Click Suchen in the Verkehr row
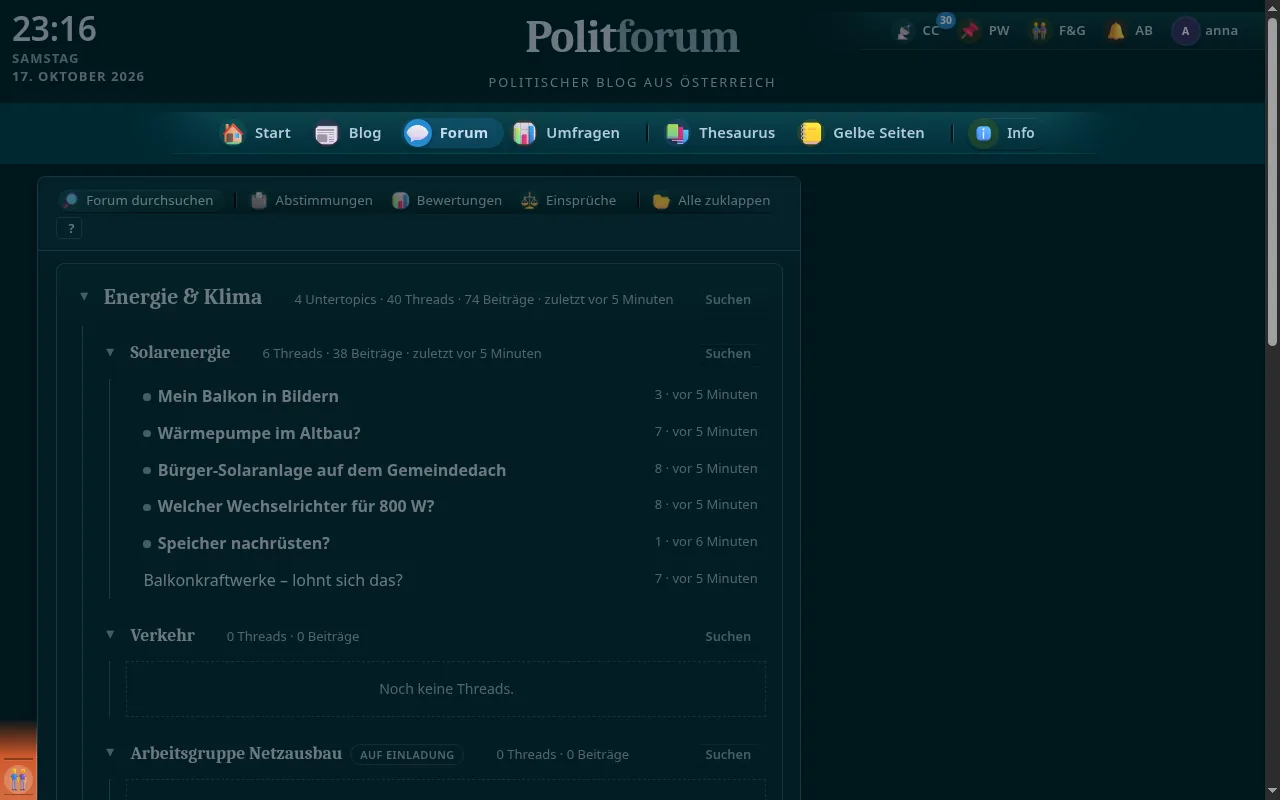The width and height of the screenshot is (1280, 800). pyautogui.click(x=728, y=636)
